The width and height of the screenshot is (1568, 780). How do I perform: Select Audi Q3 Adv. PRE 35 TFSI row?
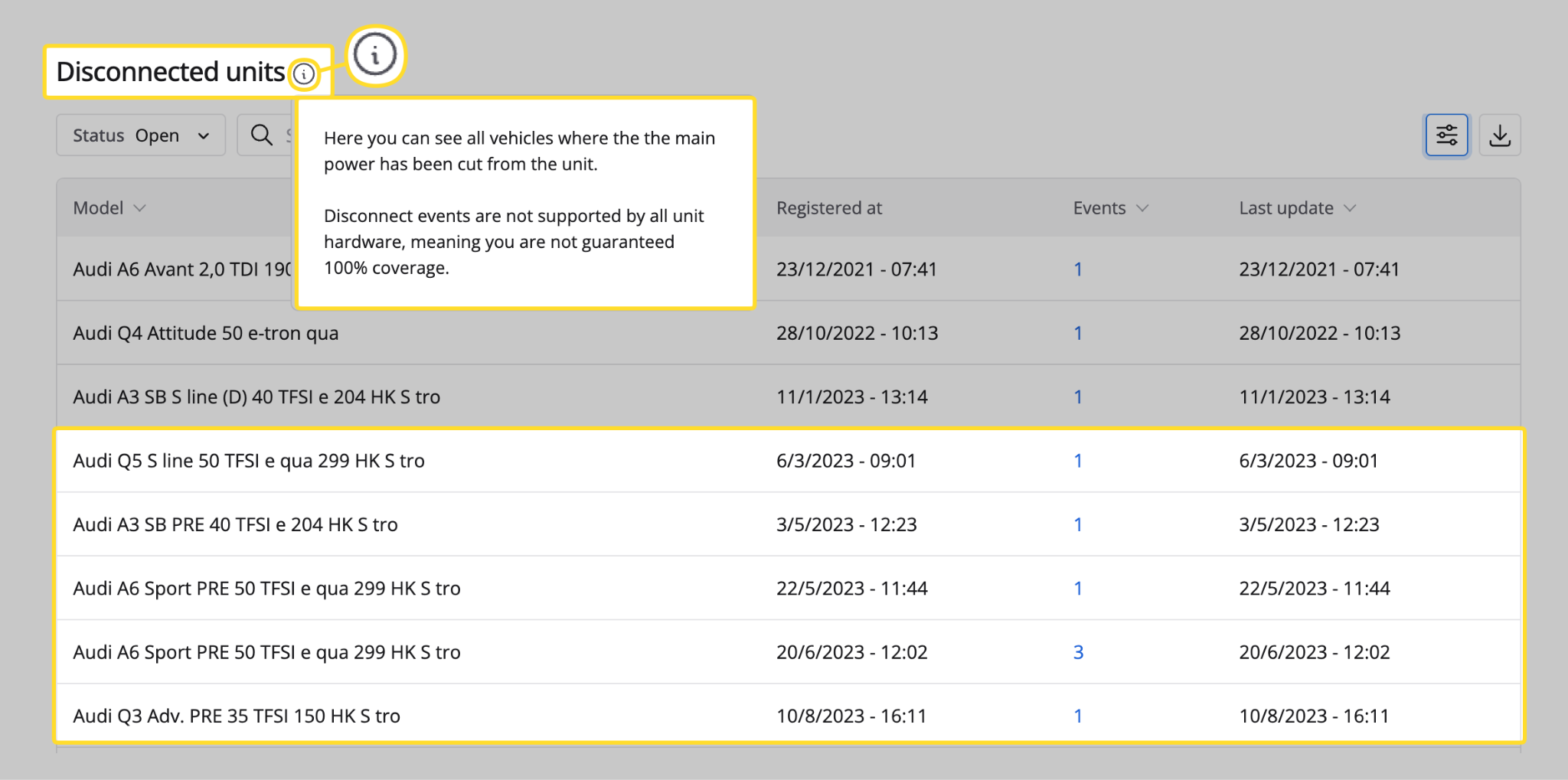789,716
